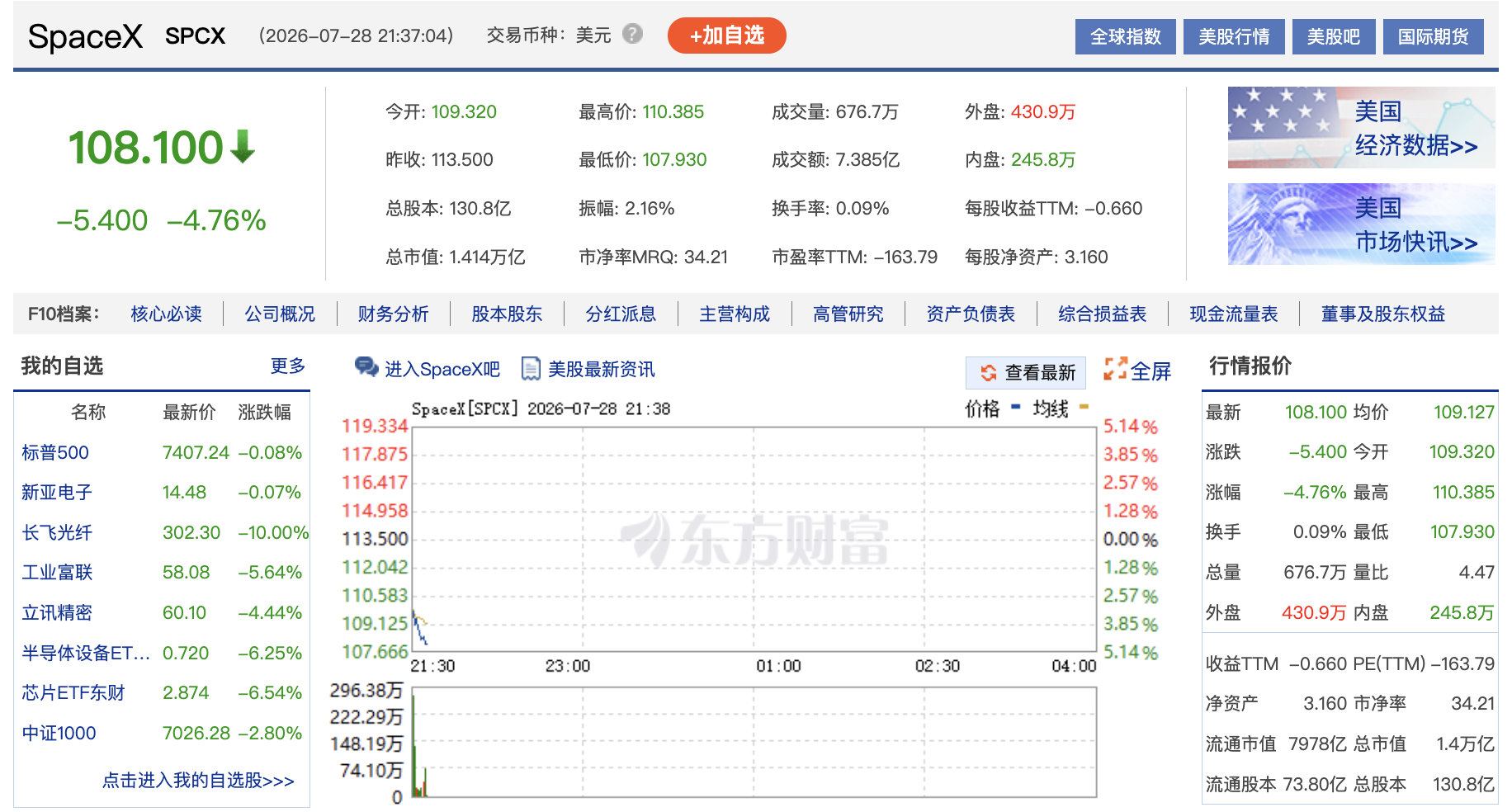This screenshot has height=812, width=1512.
Task: Click the 7407.24 price for 标普500
Action: (x=196, y=452)
